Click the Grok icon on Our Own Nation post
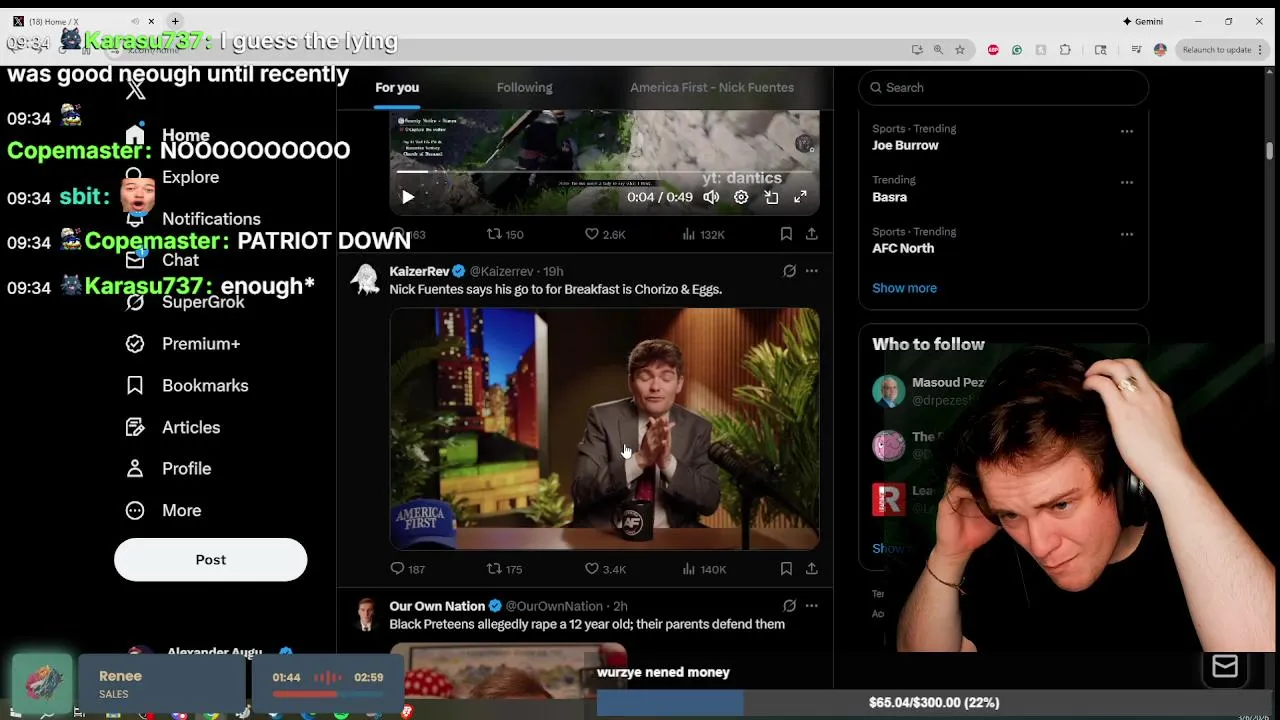Viewport: 1280px width, 720px height. tap(789, 606)
